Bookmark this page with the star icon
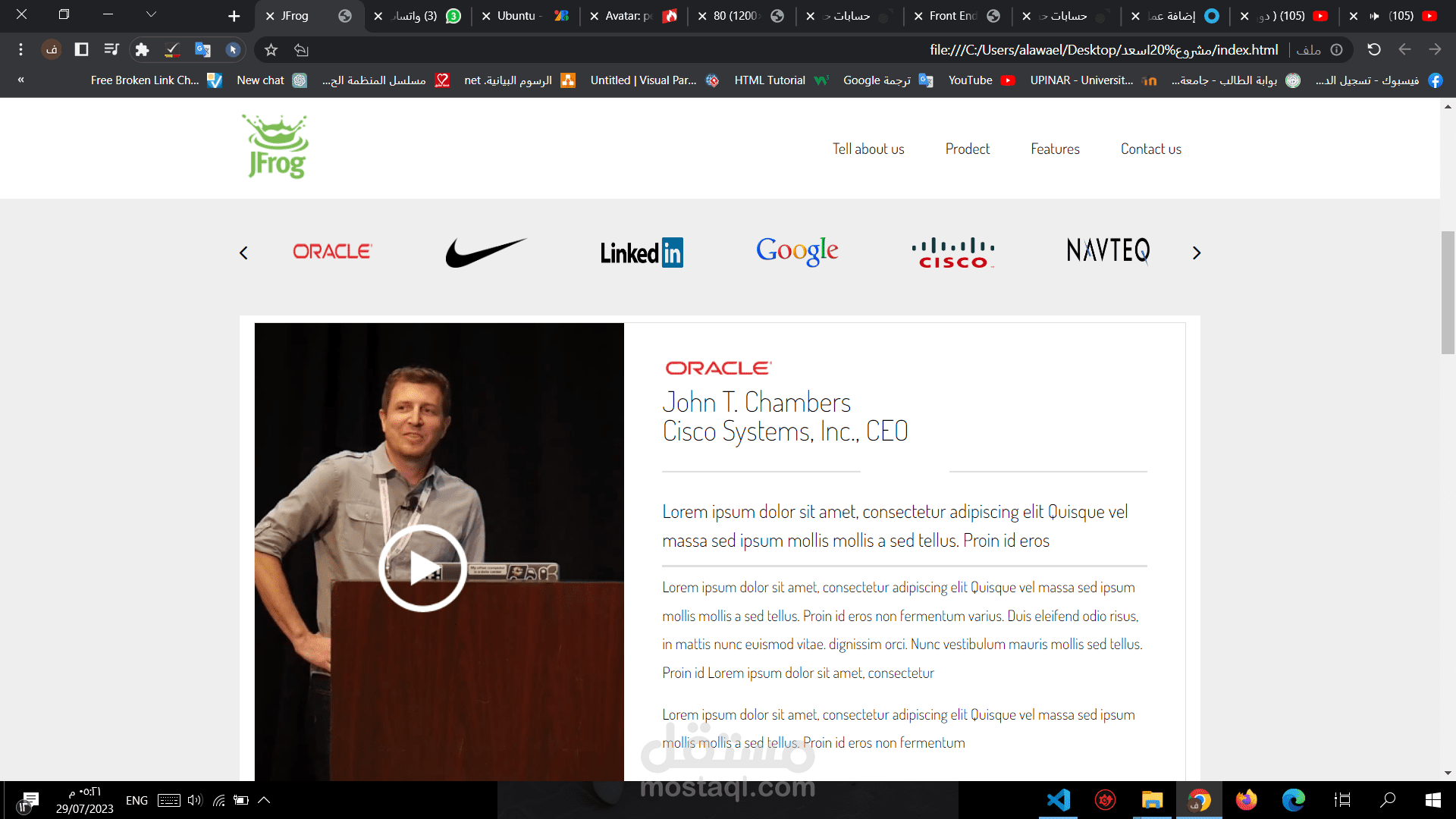 tap(271, 50)
